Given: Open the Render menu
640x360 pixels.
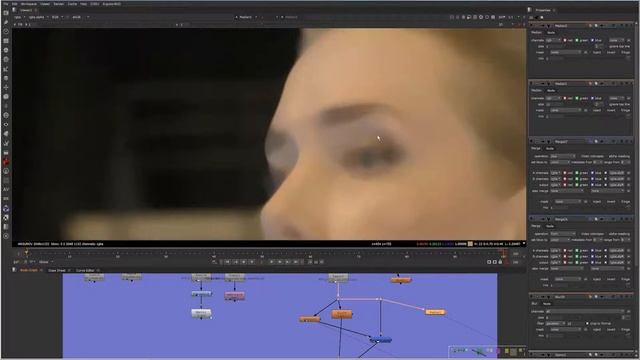Looking at the screenshot, I should pos(59,4).
